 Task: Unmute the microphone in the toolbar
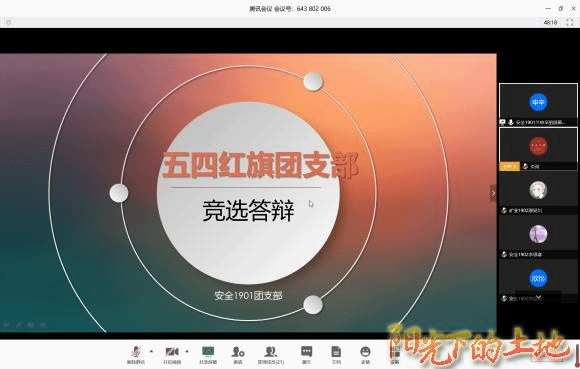pyautogui.click(x=136, y=355)
